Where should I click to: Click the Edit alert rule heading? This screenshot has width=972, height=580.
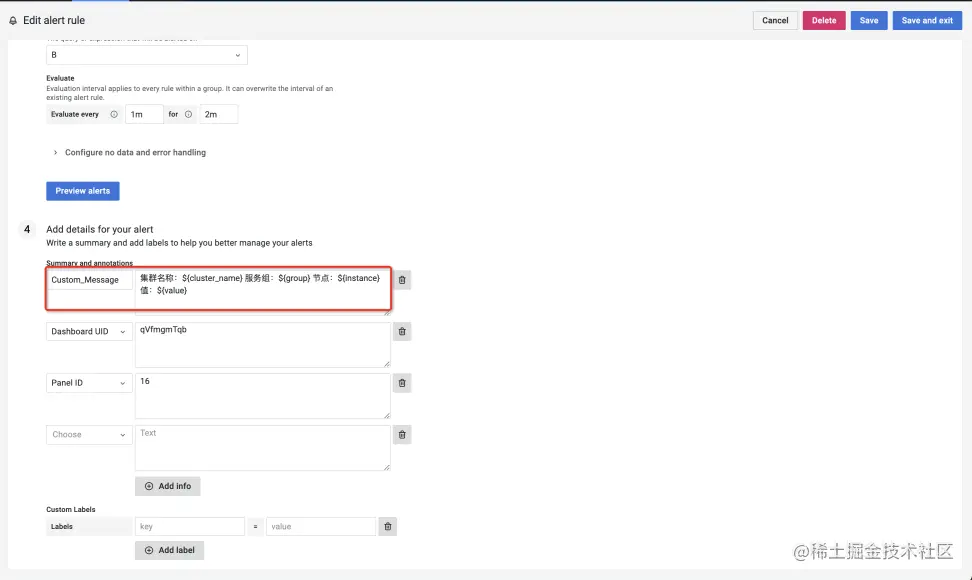coord(54,20)
